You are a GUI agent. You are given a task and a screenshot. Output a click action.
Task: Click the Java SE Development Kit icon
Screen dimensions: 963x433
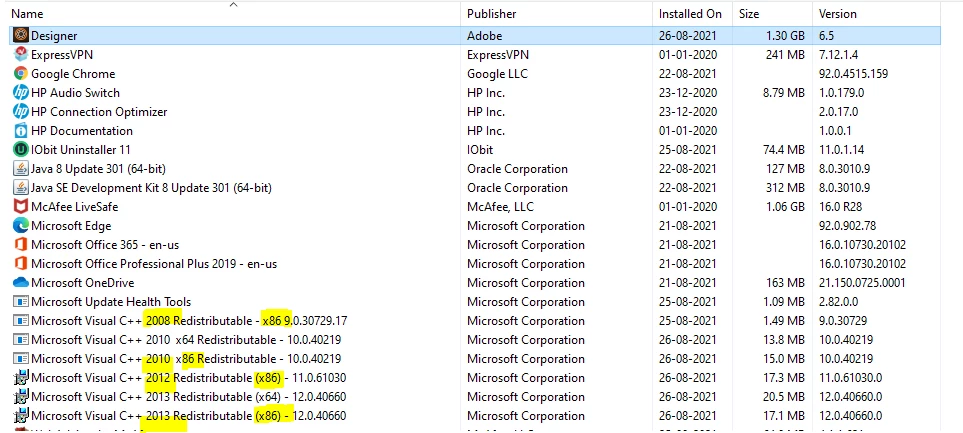(x=21, y=188)
